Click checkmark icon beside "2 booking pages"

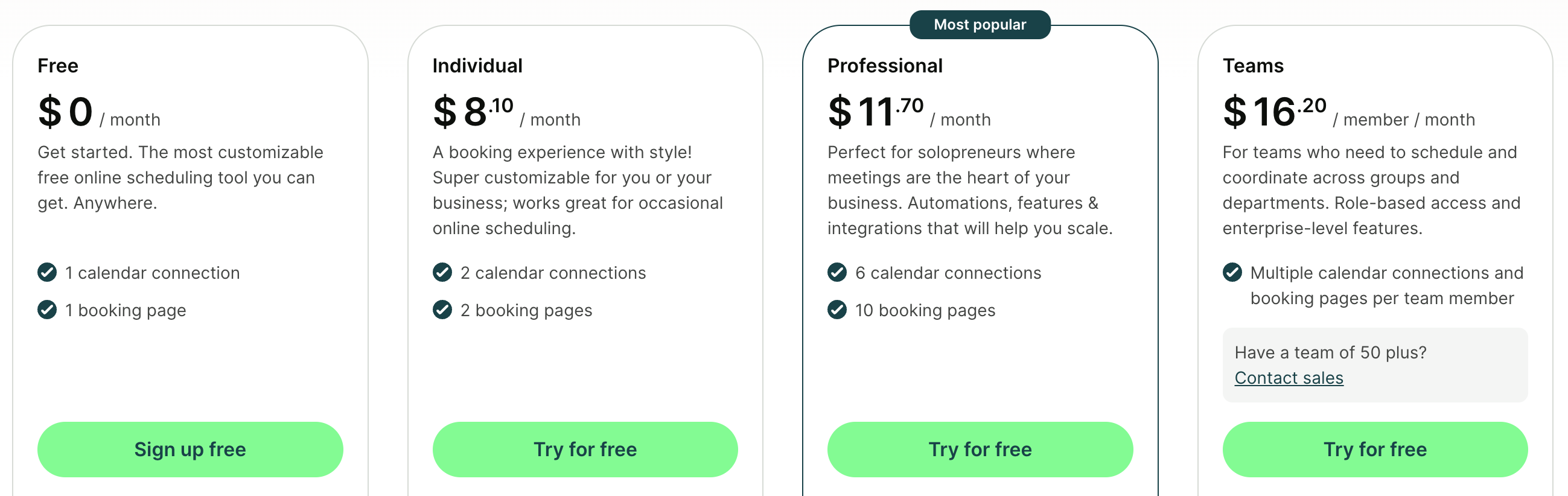pos(442,310)
